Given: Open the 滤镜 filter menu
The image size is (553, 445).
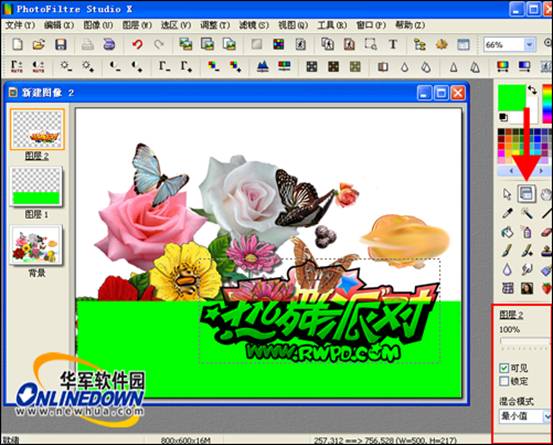Looking at the screenshot, I should click(254, 25).
